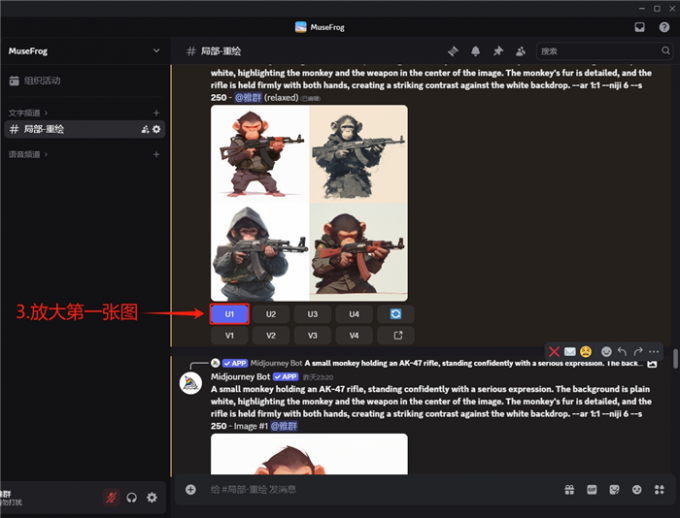Click the invite members icon on 局部-重绘 channel

coord(145,129)
